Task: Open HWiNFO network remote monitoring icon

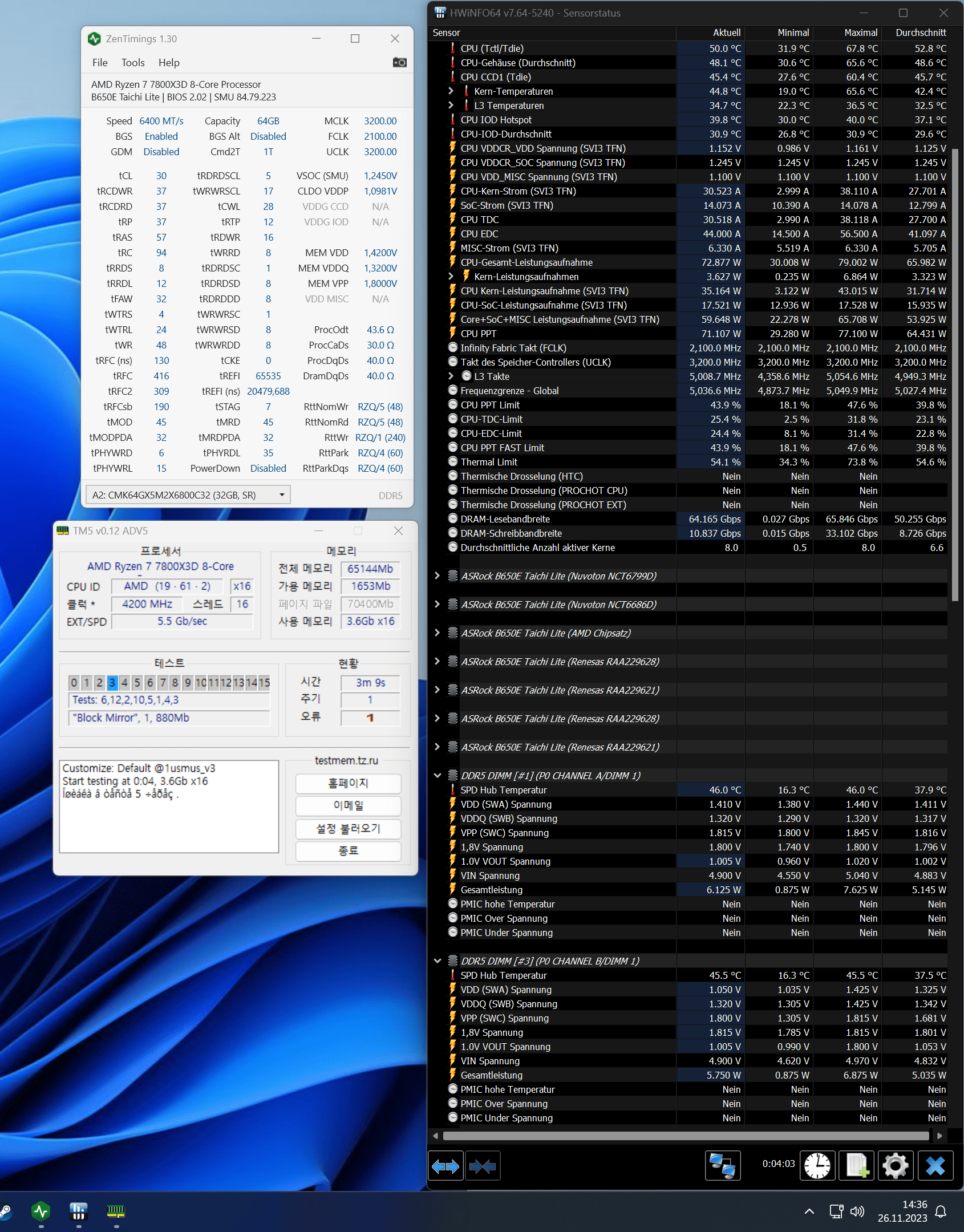Action: pyautogui.click(x=723, y=1166)
